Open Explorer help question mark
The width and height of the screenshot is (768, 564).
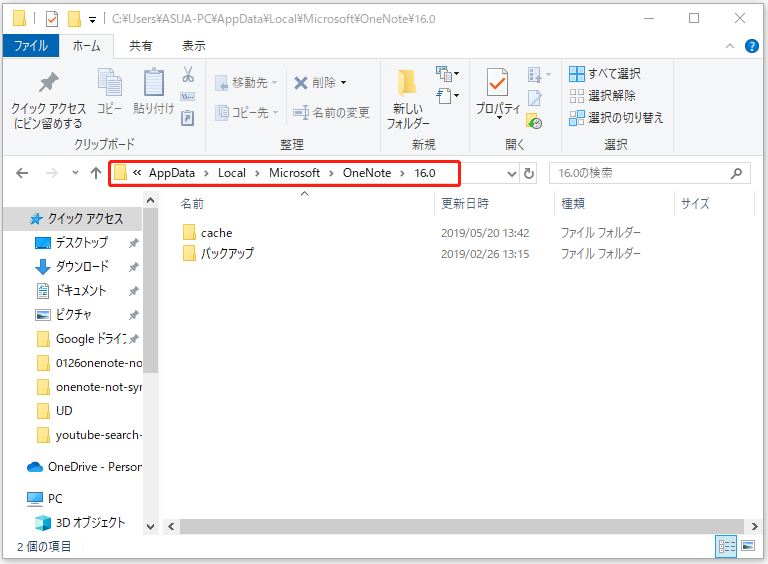pyautogui.click(x=751, y=46)
